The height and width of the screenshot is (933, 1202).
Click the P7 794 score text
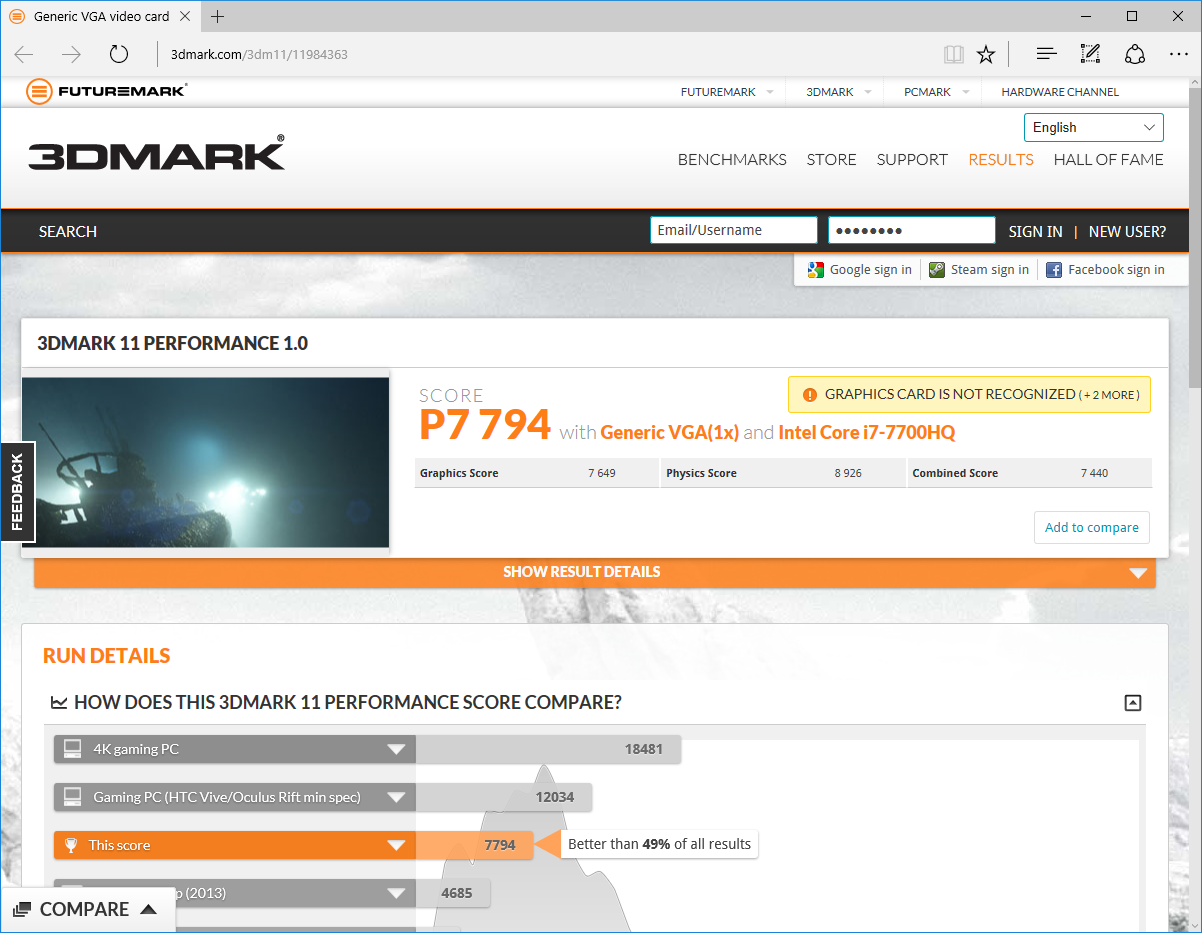[485, 424]
